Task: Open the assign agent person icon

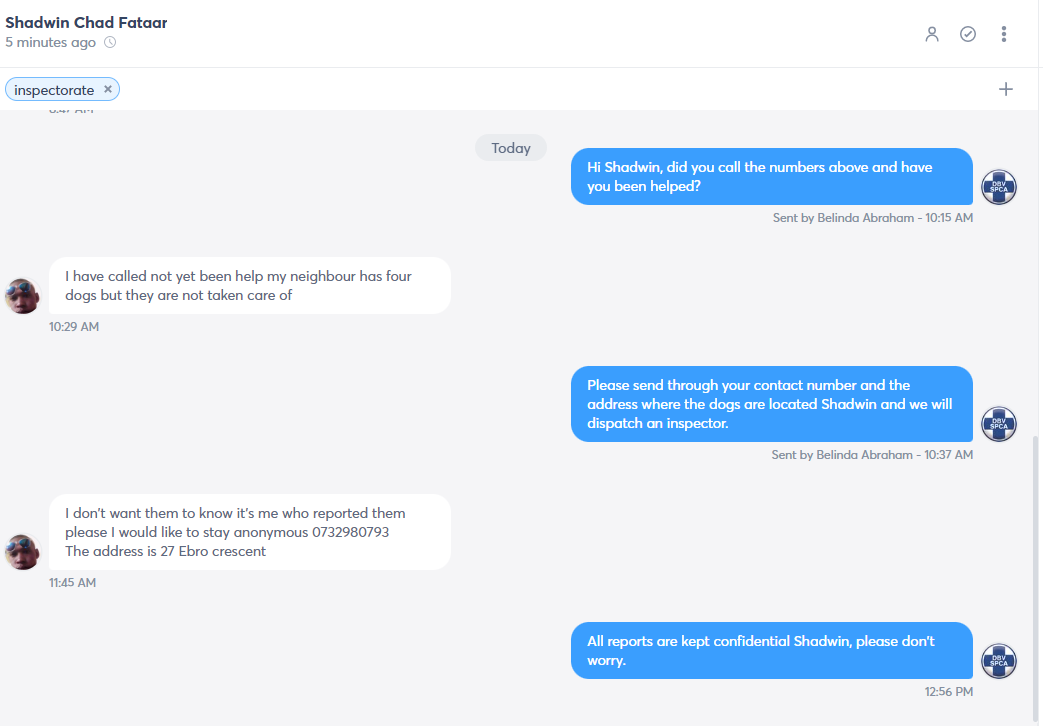Action: (x=932, y=34)
